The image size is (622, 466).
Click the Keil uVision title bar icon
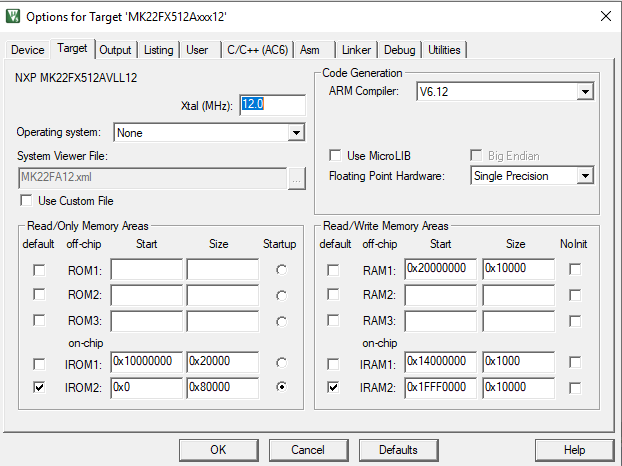(13, 16)
